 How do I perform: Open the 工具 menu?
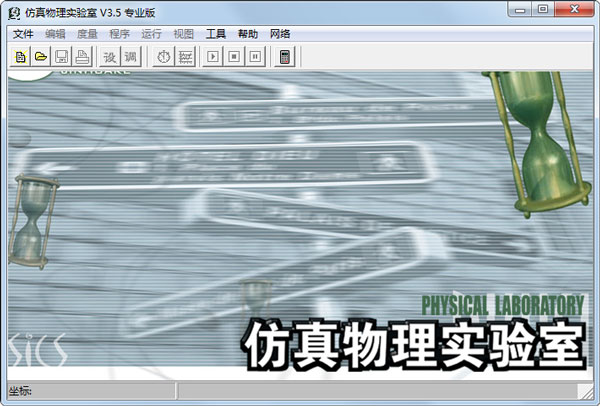click(x=216, y=34)
